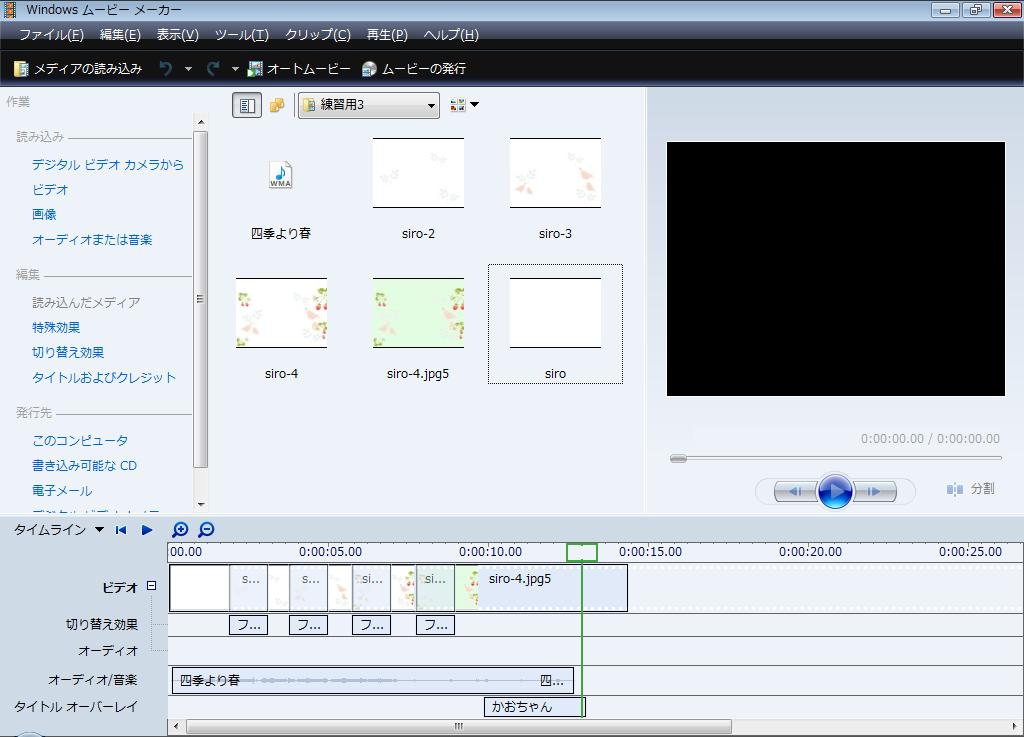Click the ビデオ import link
The width and height of the screenshot is (1024, 737).
pyautogui.click(x=50, y=189)
